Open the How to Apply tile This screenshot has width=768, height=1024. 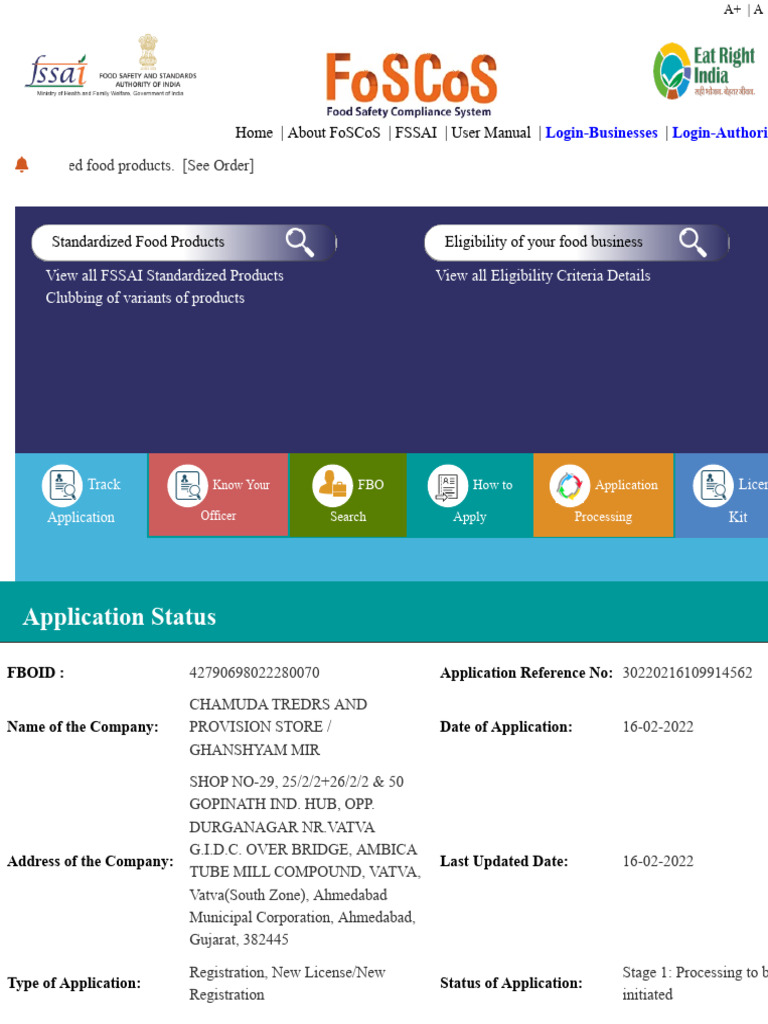click(x=470, y=495)
